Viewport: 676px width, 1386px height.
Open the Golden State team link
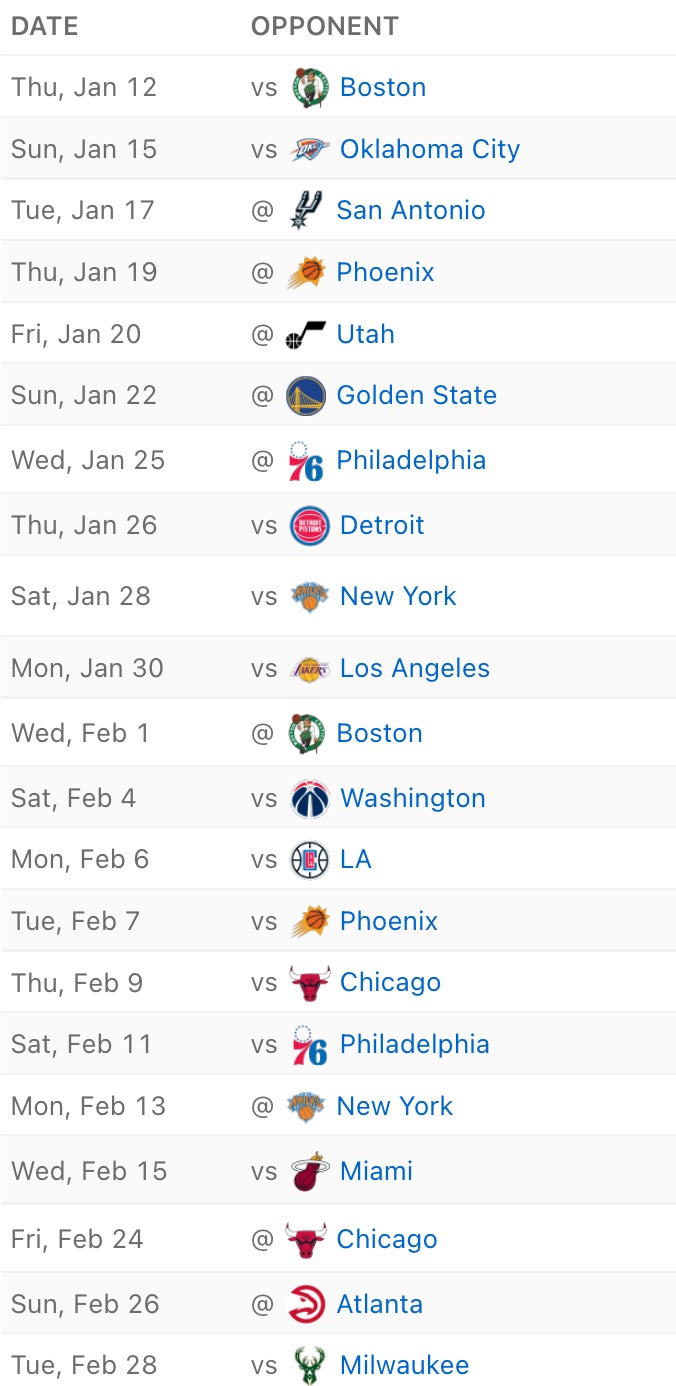pos(416,395)
